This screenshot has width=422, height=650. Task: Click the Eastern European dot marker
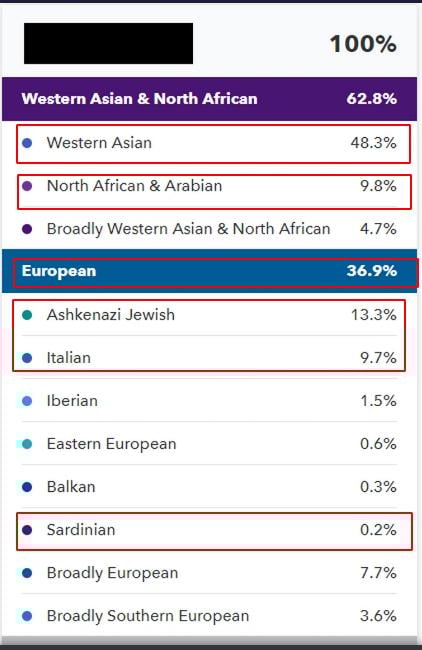click(27, 444)
